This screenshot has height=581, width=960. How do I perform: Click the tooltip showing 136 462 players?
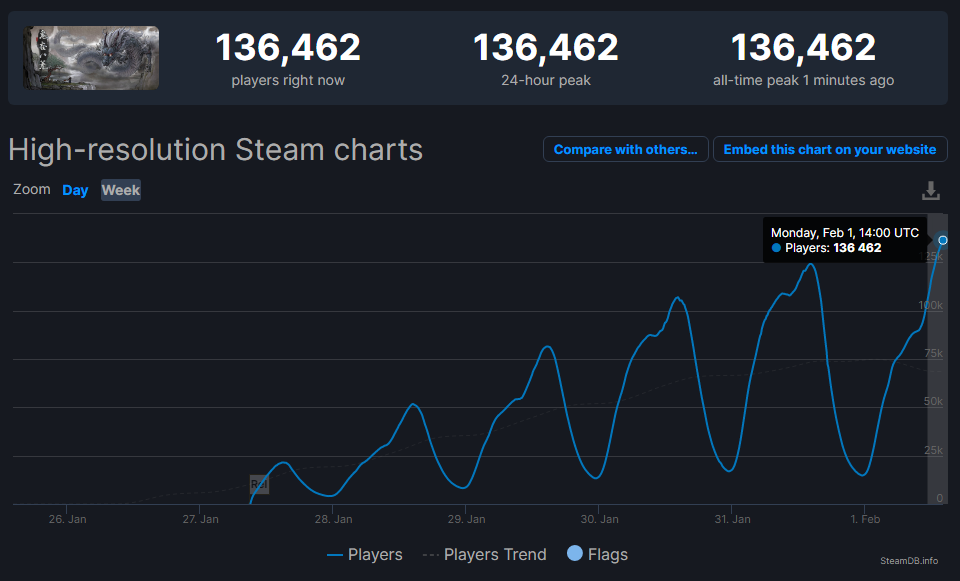tap(845, 240)
